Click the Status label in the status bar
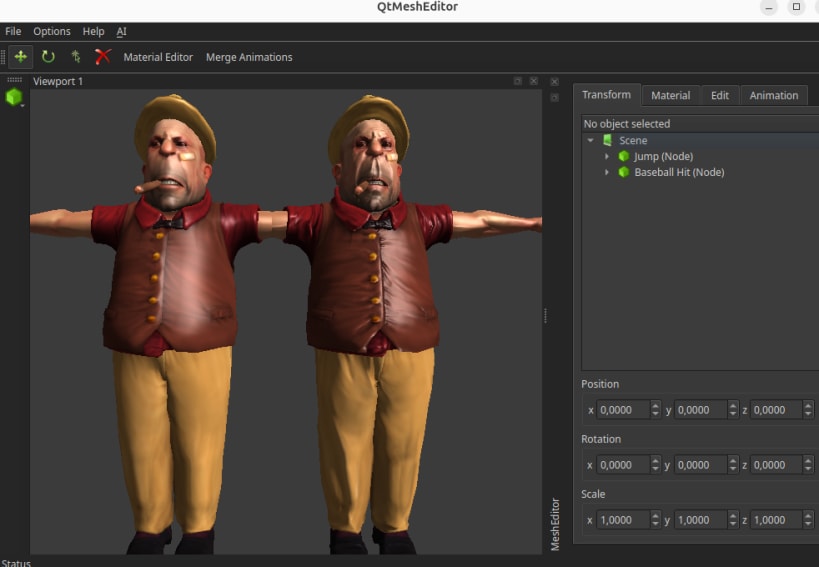819x567 pixels. 16,563
